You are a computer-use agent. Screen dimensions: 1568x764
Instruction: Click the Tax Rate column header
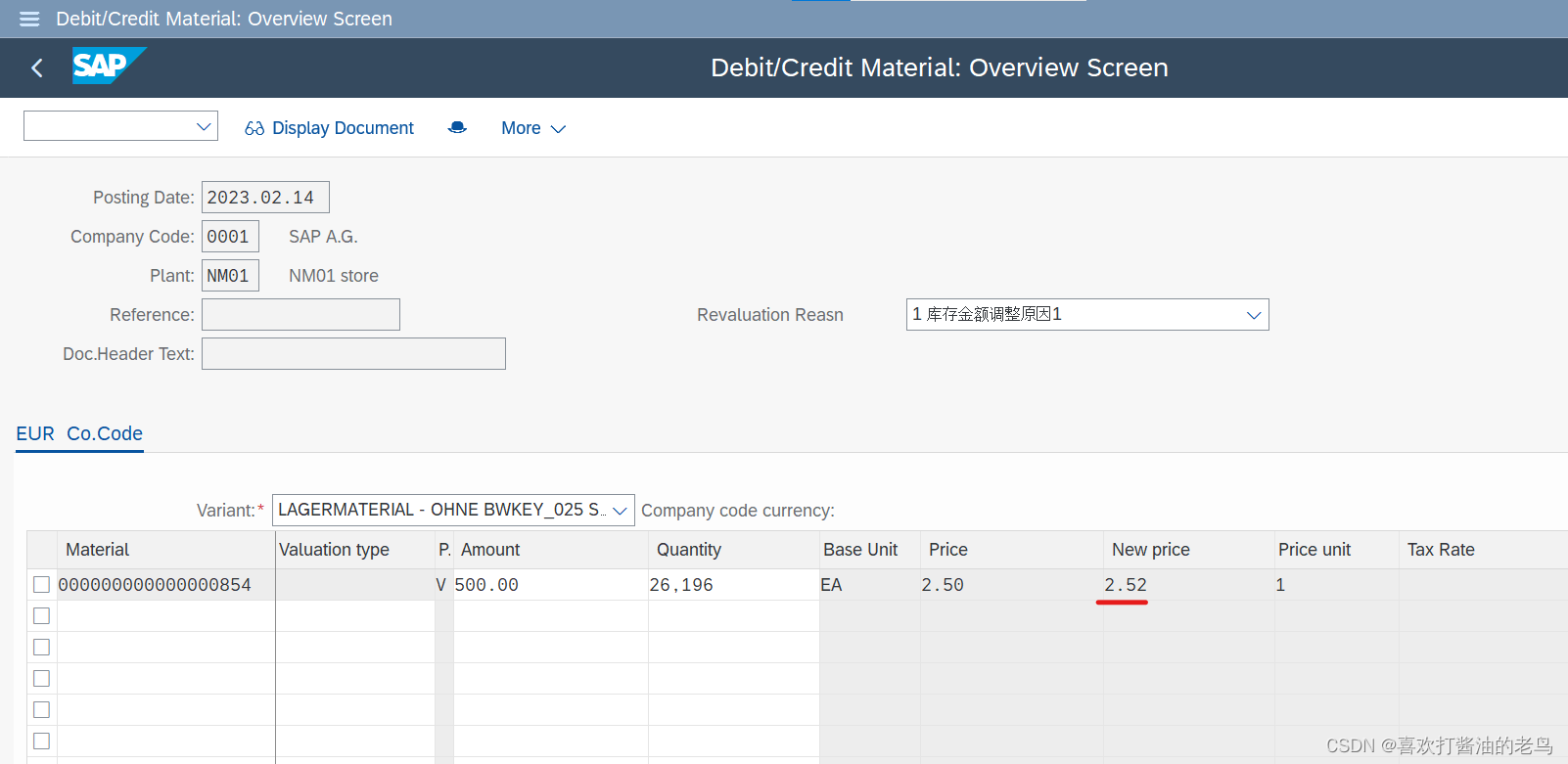pyautogui.click(x=1483, y=550)
